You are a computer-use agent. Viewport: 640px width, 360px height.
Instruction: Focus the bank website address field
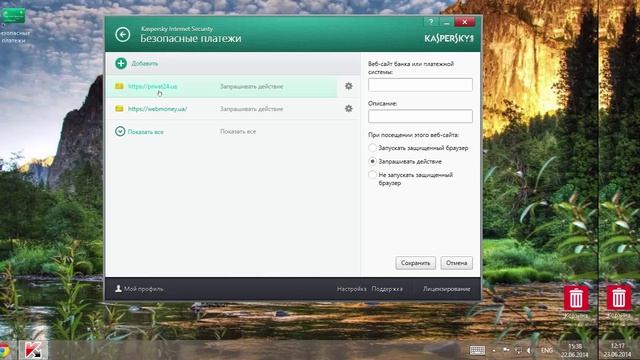[x=420, y=85]
